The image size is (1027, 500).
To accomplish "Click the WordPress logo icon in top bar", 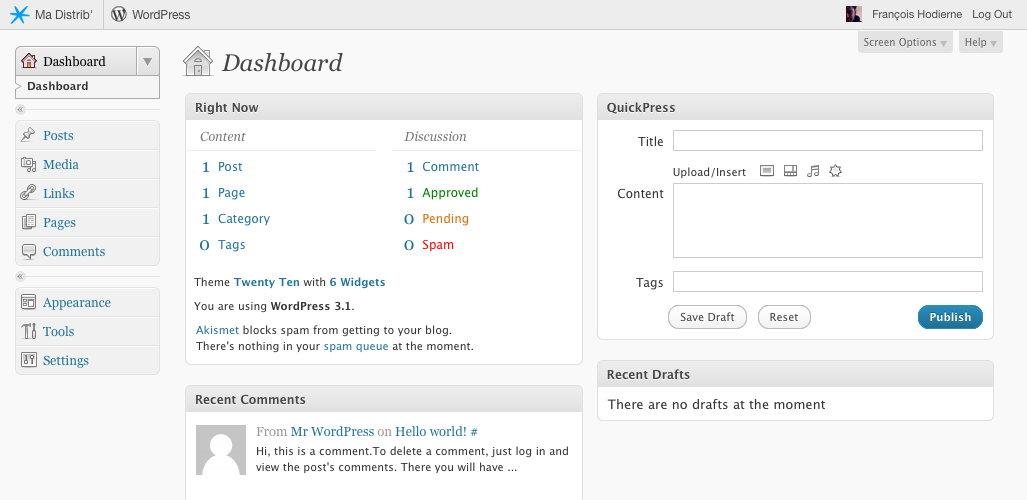I will (119, 14).
